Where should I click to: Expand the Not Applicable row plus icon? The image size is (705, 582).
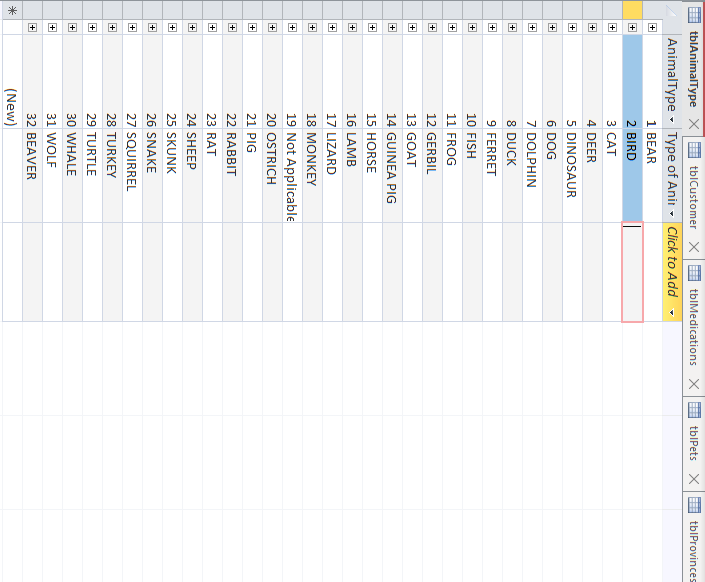(292, 27)
